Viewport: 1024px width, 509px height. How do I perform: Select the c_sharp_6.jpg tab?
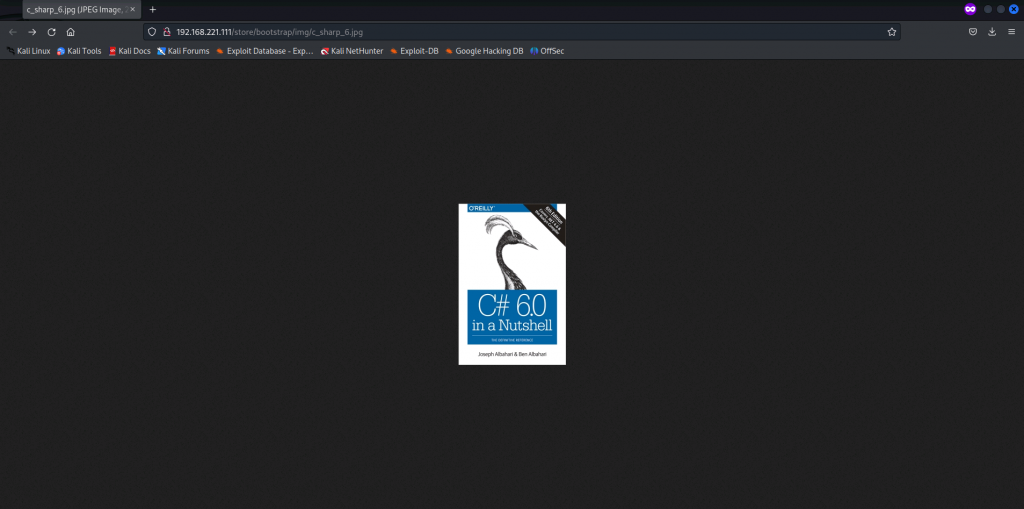click(81, 10)
